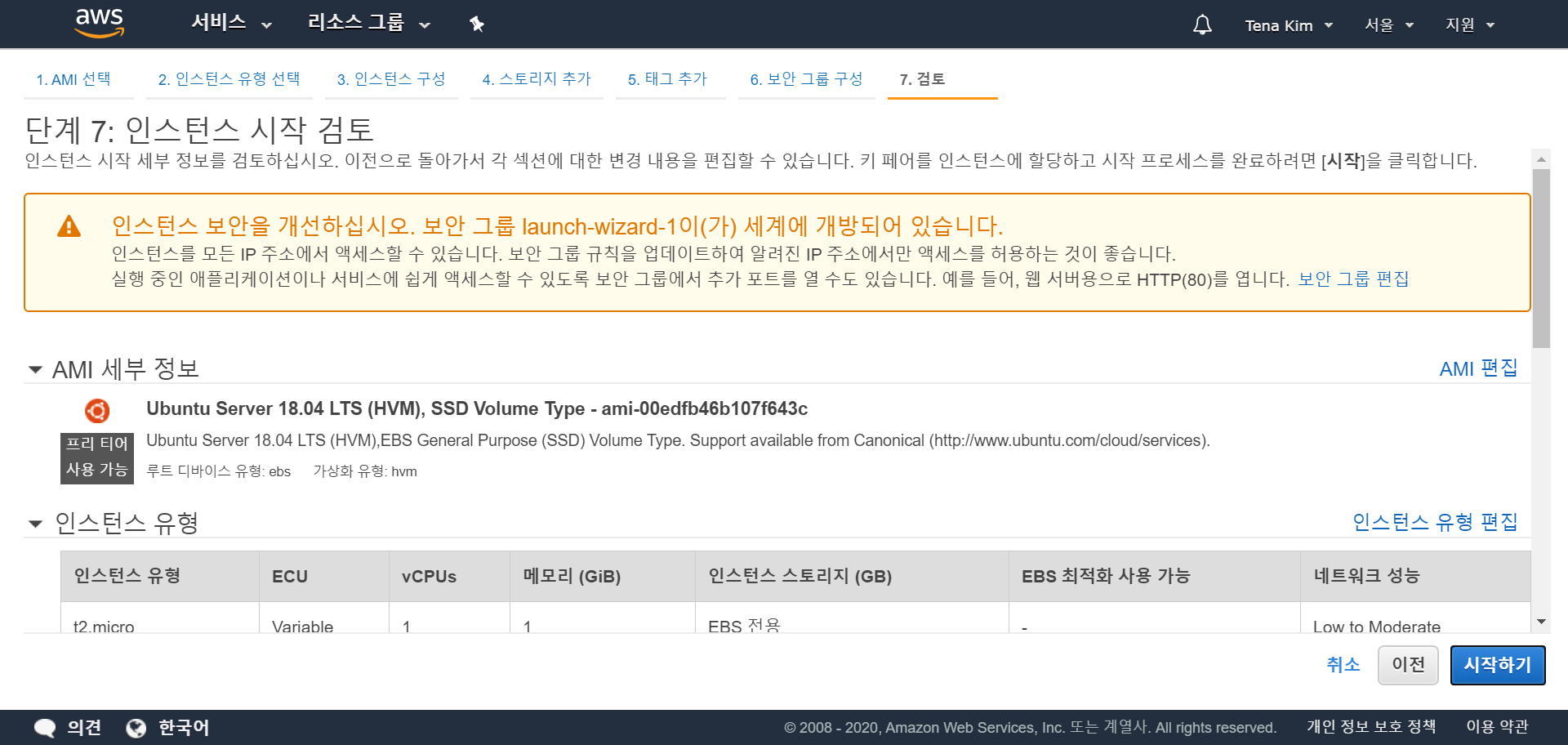The image size is (1568, 745).
Task: Open the 지원 support menu
Action: click(x=1469, y=25)
